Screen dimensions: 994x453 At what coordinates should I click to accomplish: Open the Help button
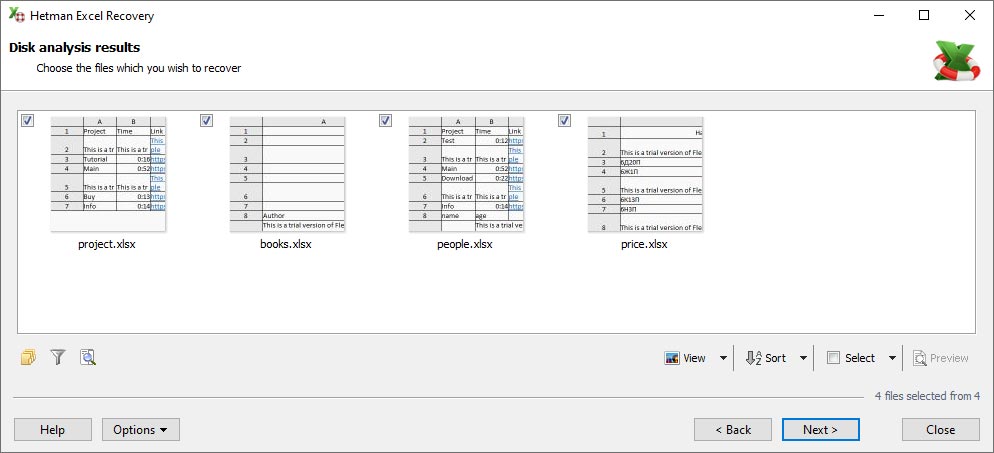point(53,430)
